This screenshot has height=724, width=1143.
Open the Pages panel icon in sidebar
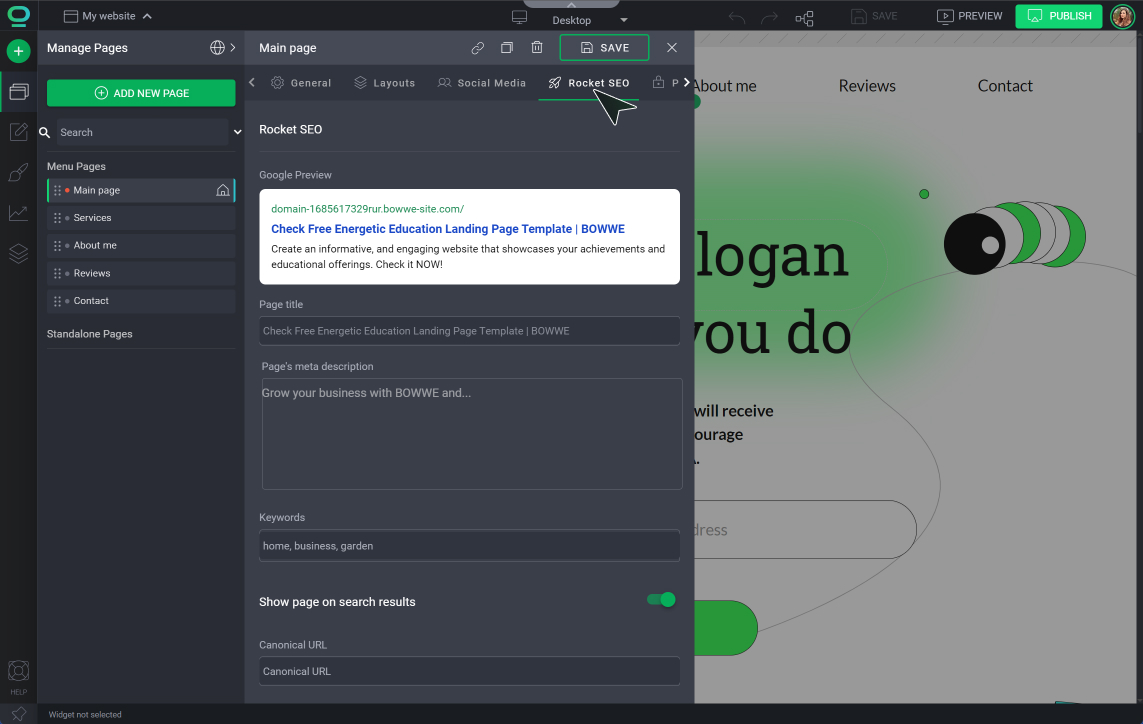(x=18, y=91)
